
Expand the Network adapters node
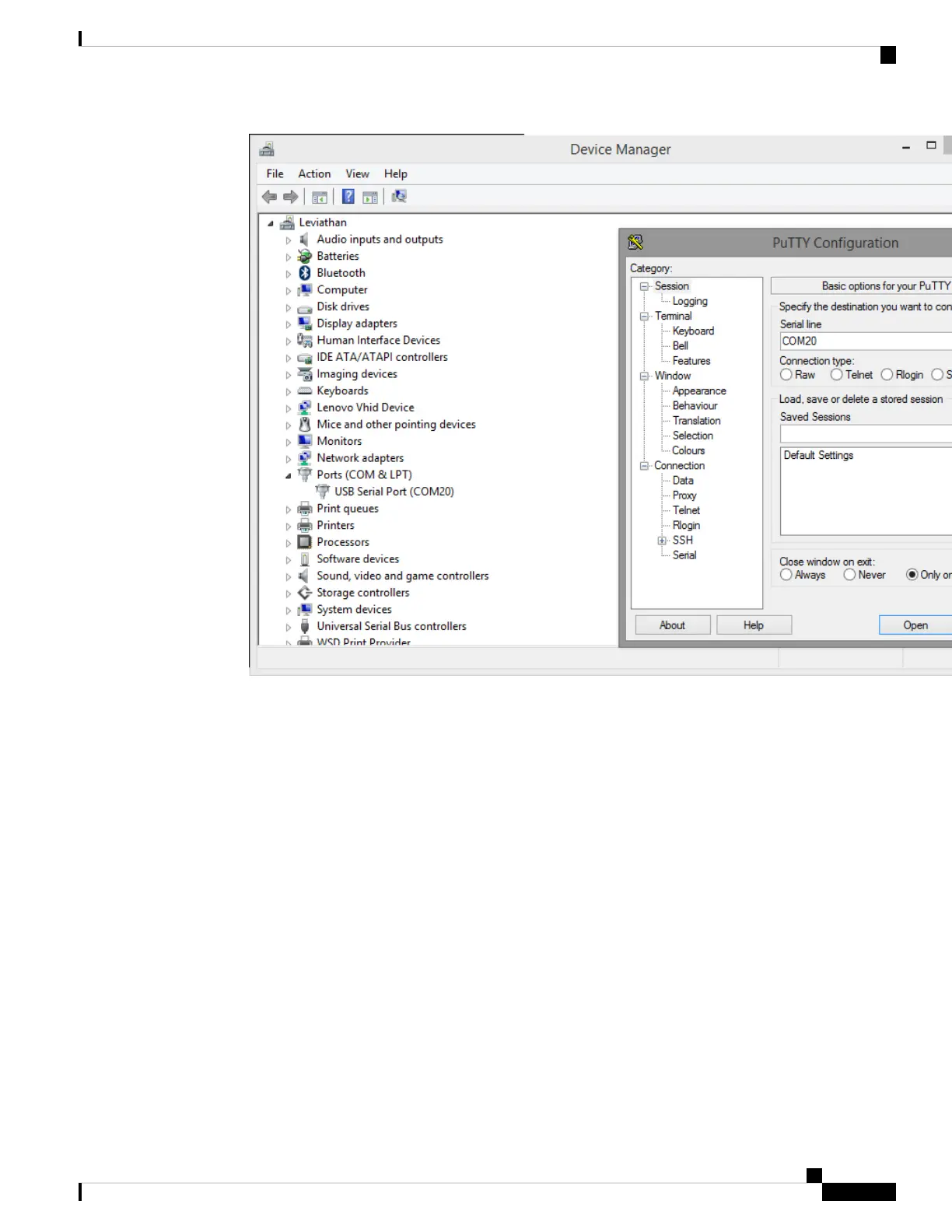(x=289, y=459)
